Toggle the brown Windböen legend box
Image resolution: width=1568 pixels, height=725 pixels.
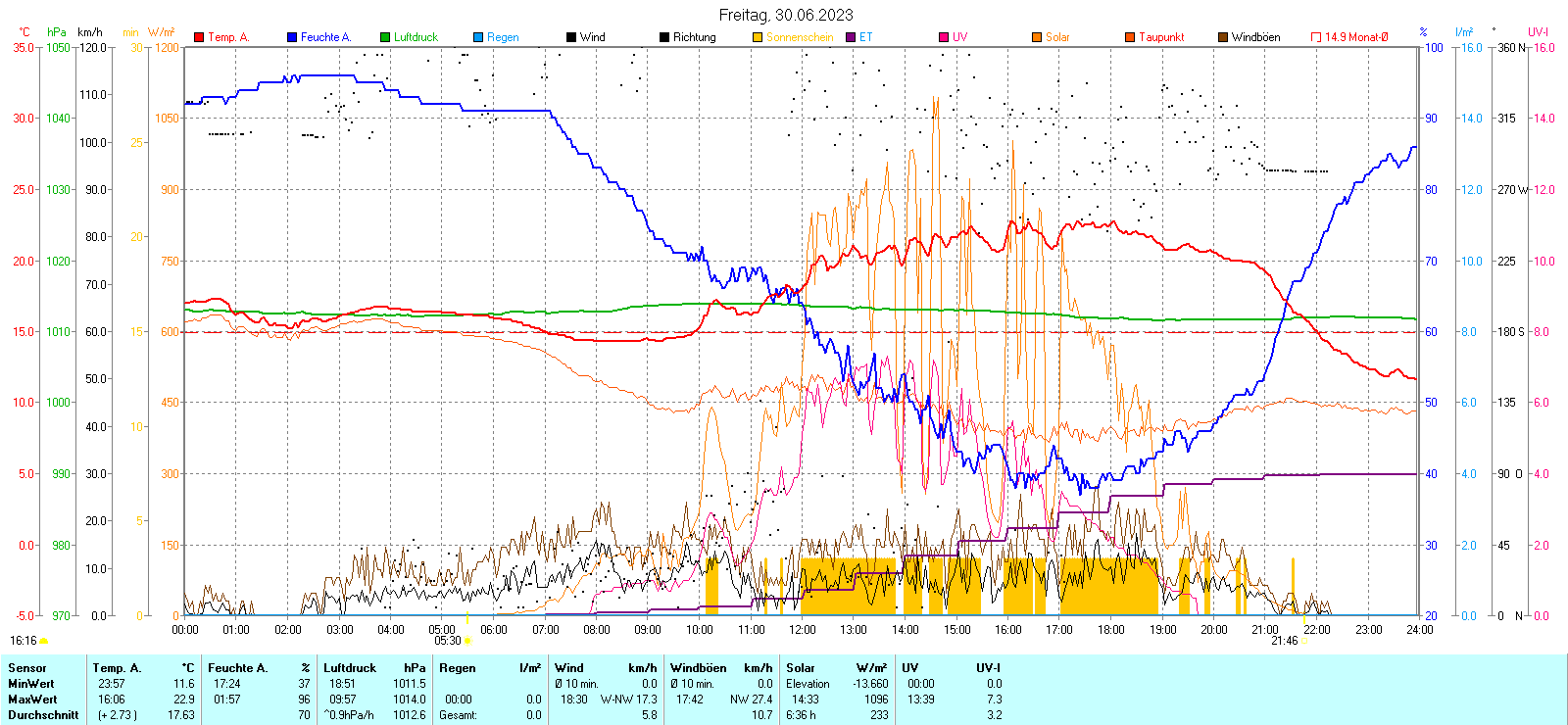click(x=1223, y=37)
